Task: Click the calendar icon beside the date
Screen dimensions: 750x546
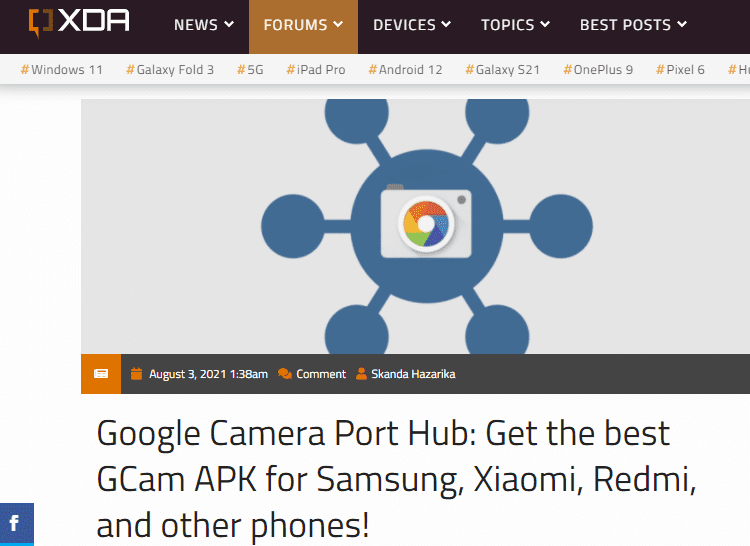Action: tap(136, 373)
